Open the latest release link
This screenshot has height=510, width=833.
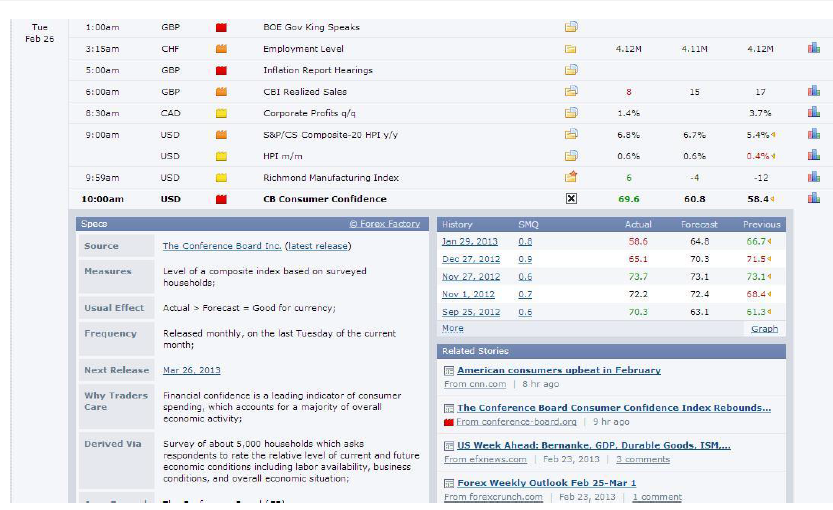pyautogui.click(x=318, y=246)
